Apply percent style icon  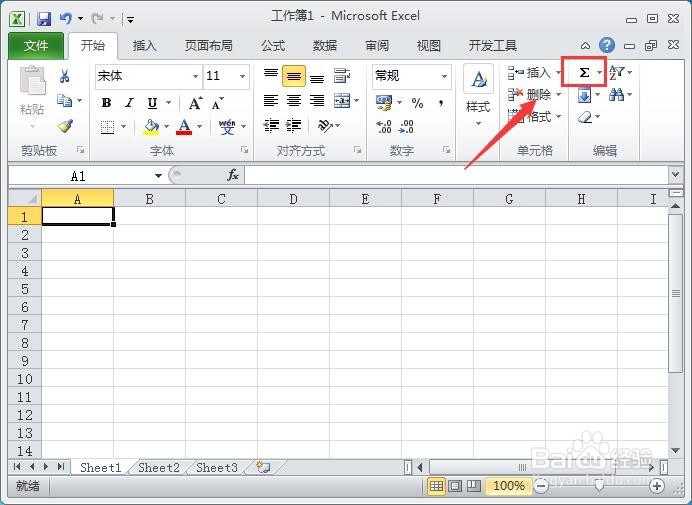tap(417, 103)
